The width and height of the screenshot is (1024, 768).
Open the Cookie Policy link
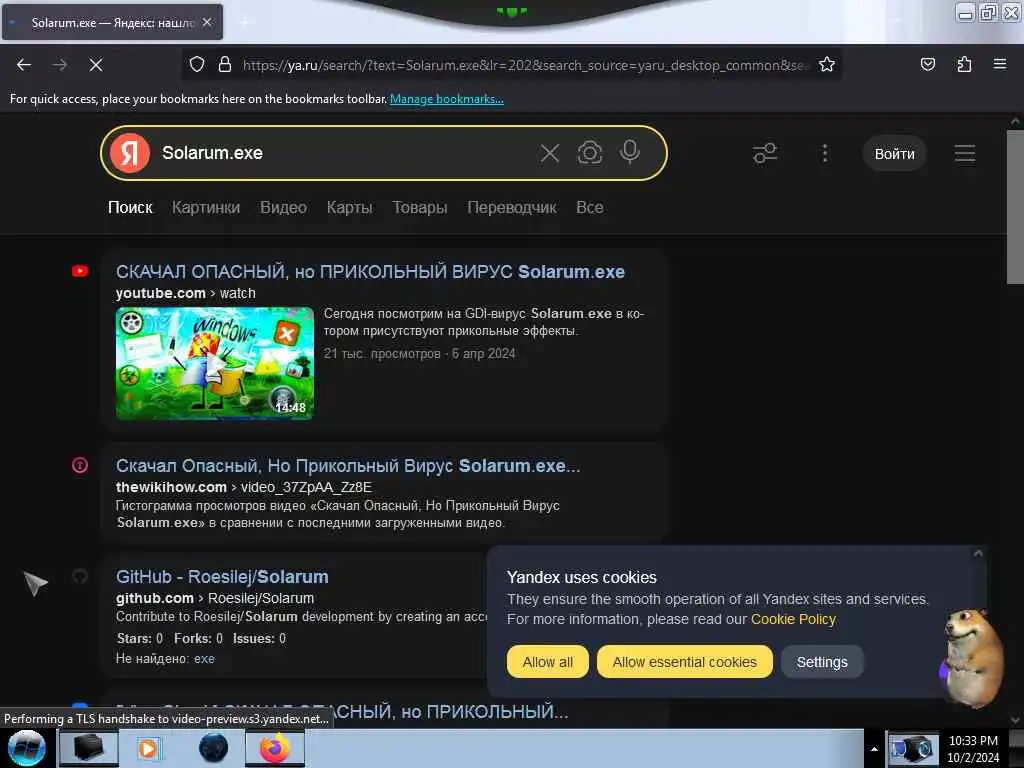793,619
